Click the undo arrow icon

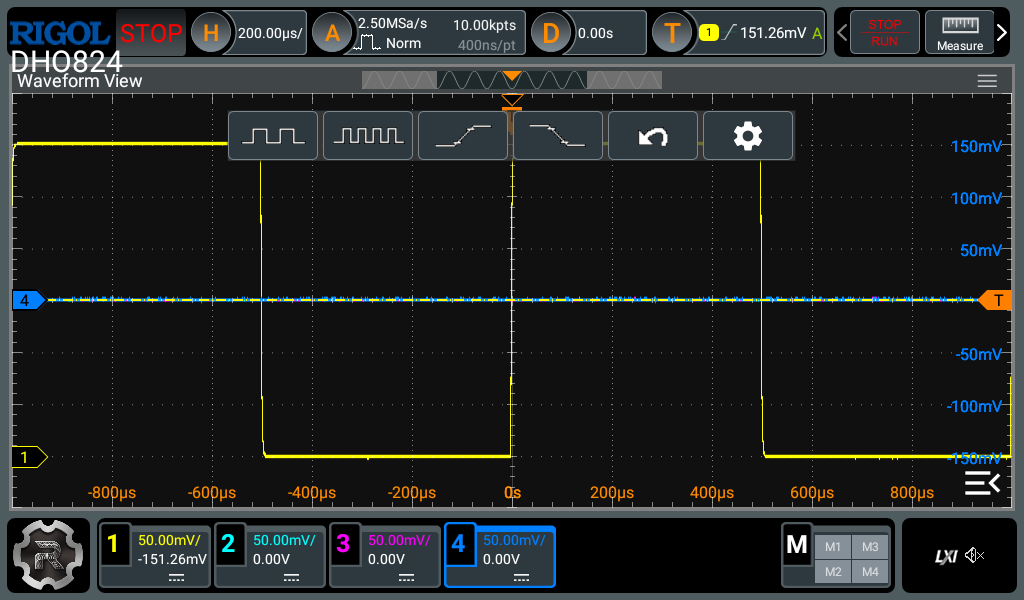[653, 136]
